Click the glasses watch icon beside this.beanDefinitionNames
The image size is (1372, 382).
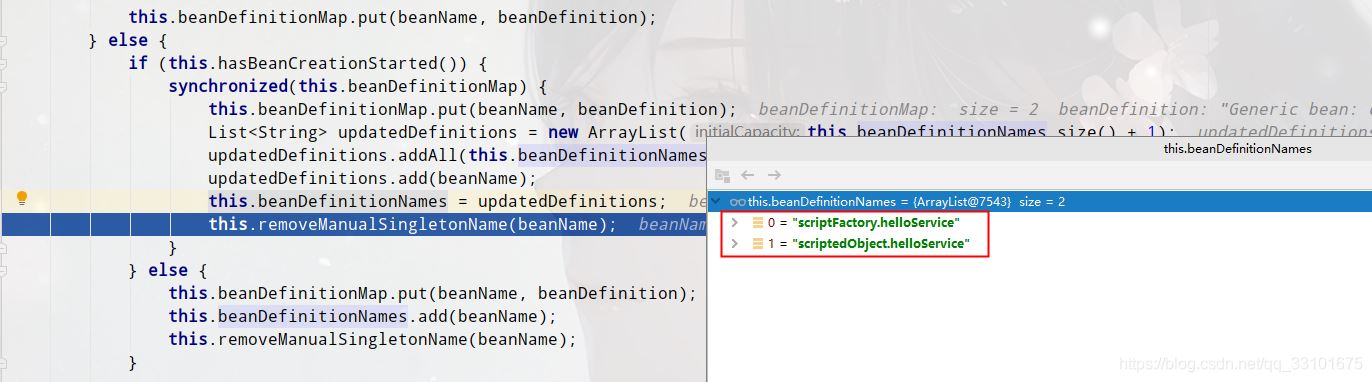pyautogui.click(x=738, y=201)
